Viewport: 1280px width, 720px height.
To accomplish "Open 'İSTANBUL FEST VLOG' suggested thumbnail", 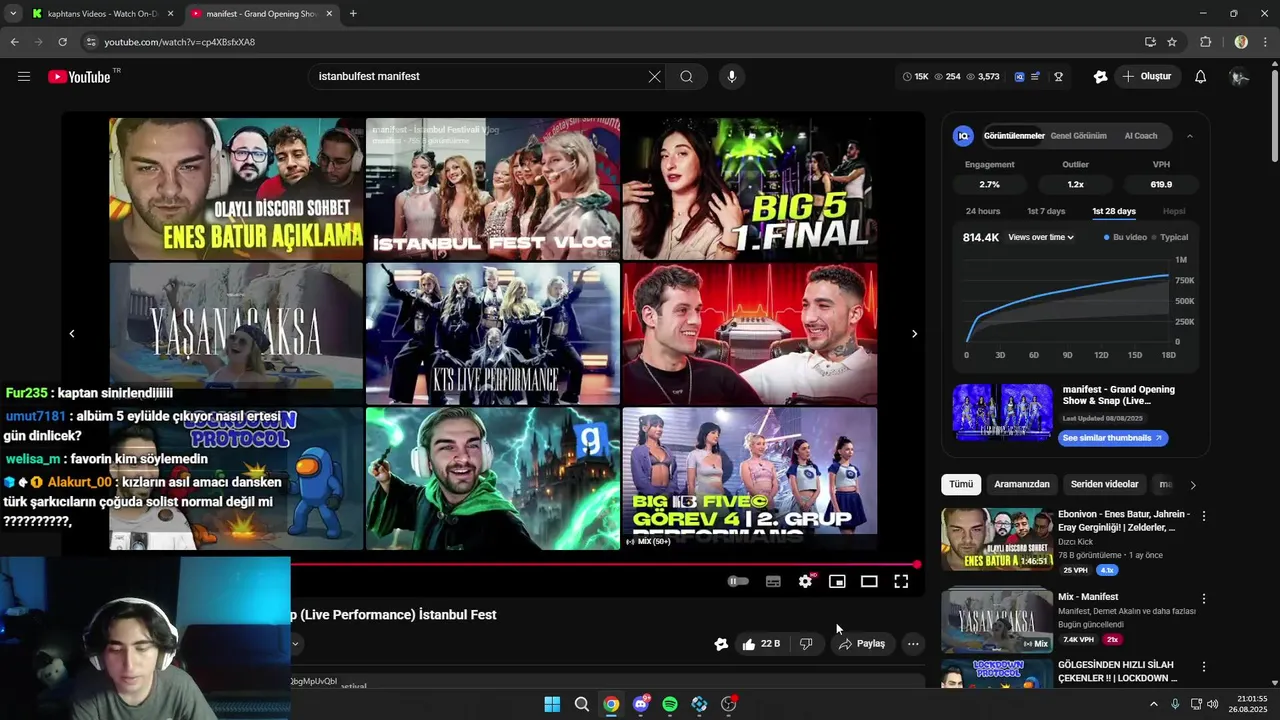I will point(493,189).
